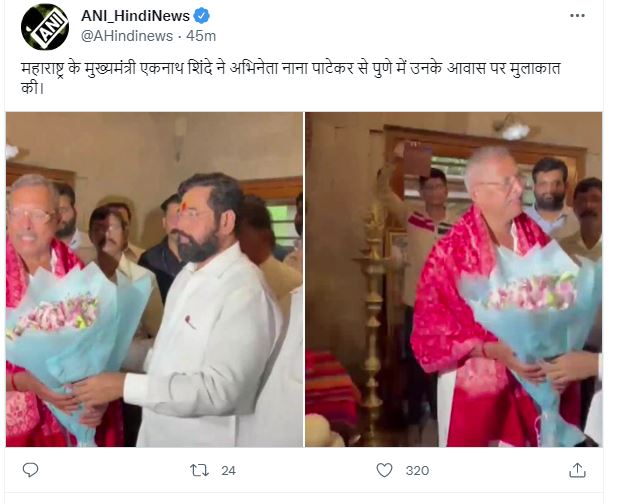This screenshot has height=504, width=624.
Task: Like the tweet with heart icon
Action: click(384, 471)
